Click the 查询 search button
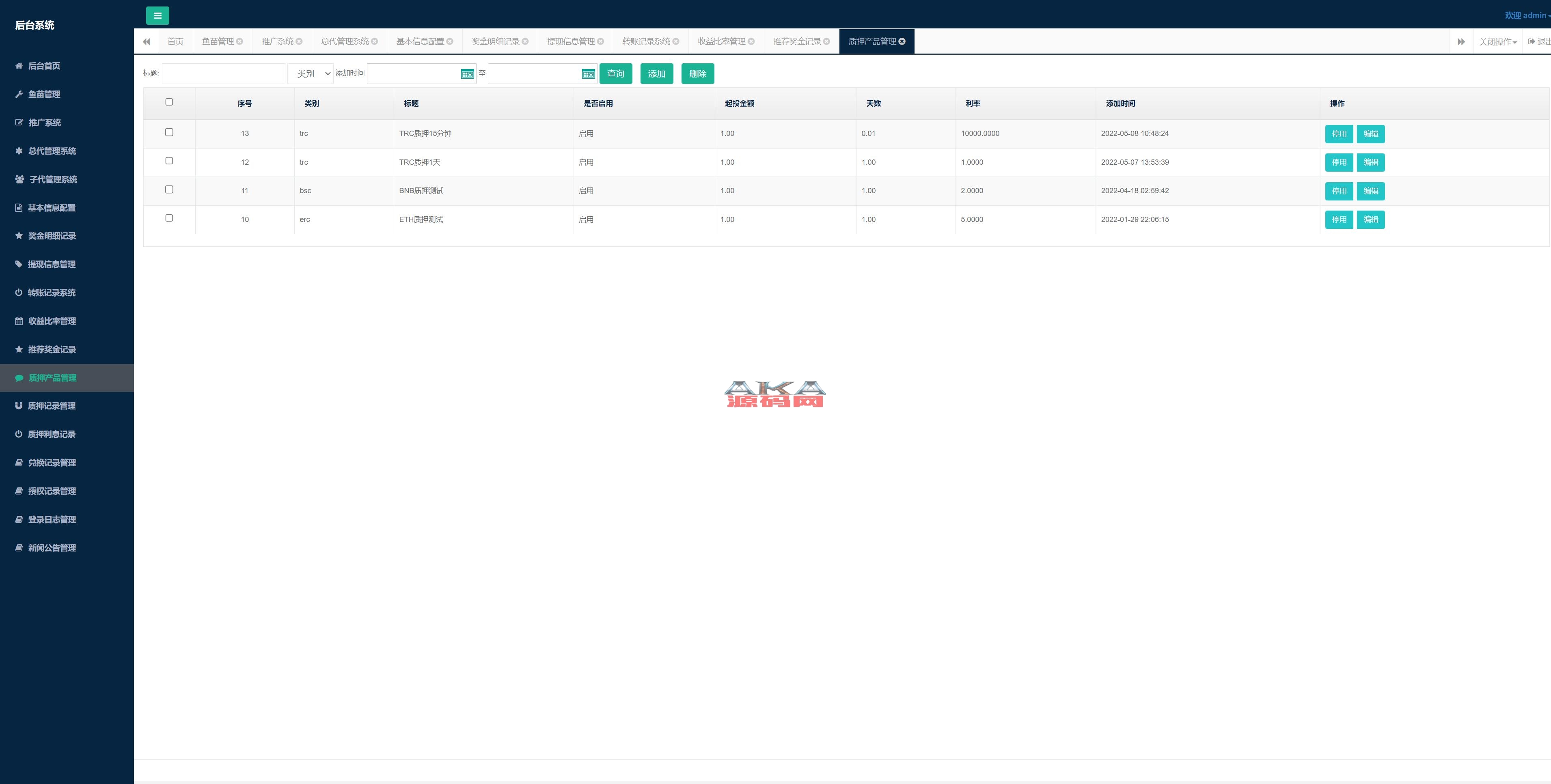Viewport: 1551px width, 784px height. coord(615,73)
